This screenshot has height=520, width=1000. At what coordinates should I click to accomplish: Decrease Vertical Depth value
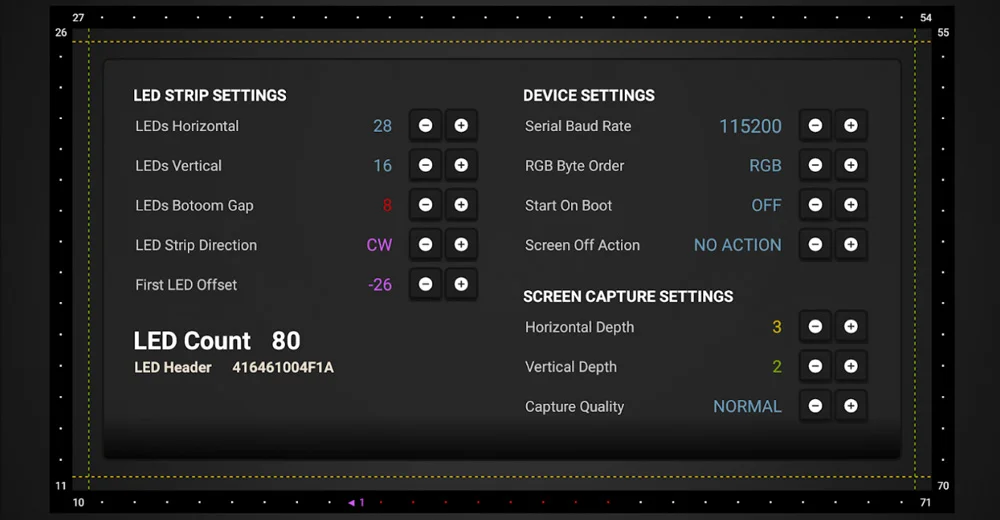(815, 366)
